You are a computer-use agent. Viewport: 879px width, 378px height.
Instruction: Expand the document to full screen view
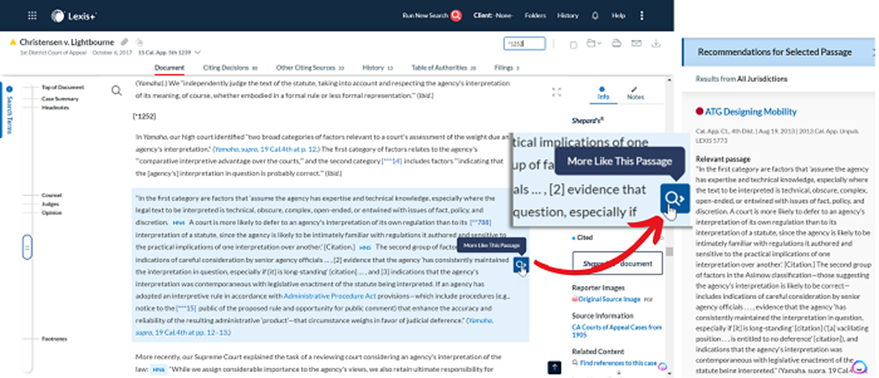pyautogui.click(x=556, y=93)
